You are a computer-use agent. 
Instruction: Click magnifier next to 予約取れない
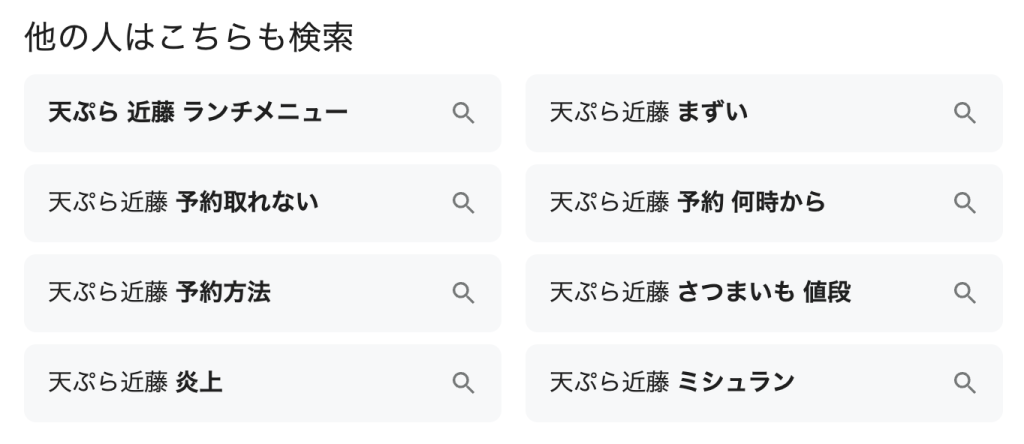click(463, 203)
